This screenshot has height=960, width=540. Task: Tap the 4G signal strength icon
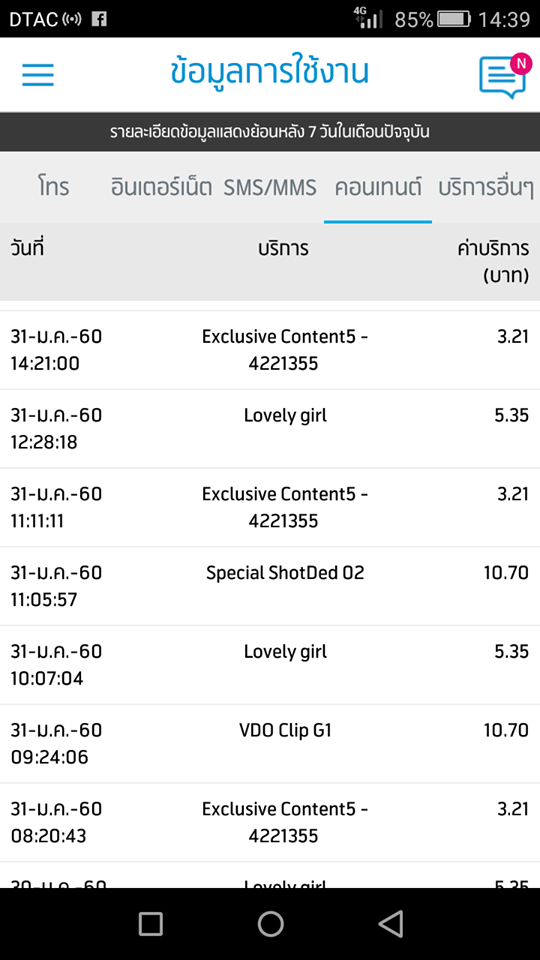(368, 18)
